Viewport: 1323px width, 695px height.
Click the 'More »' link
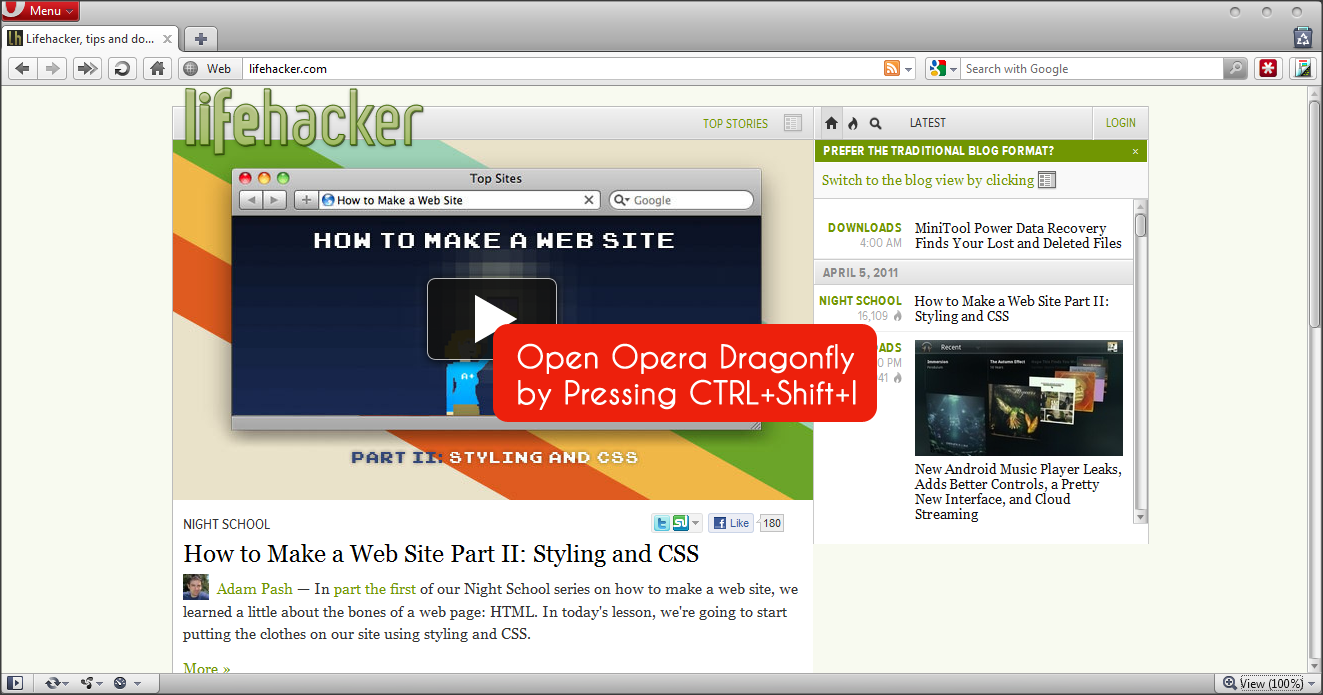point(207,668)
